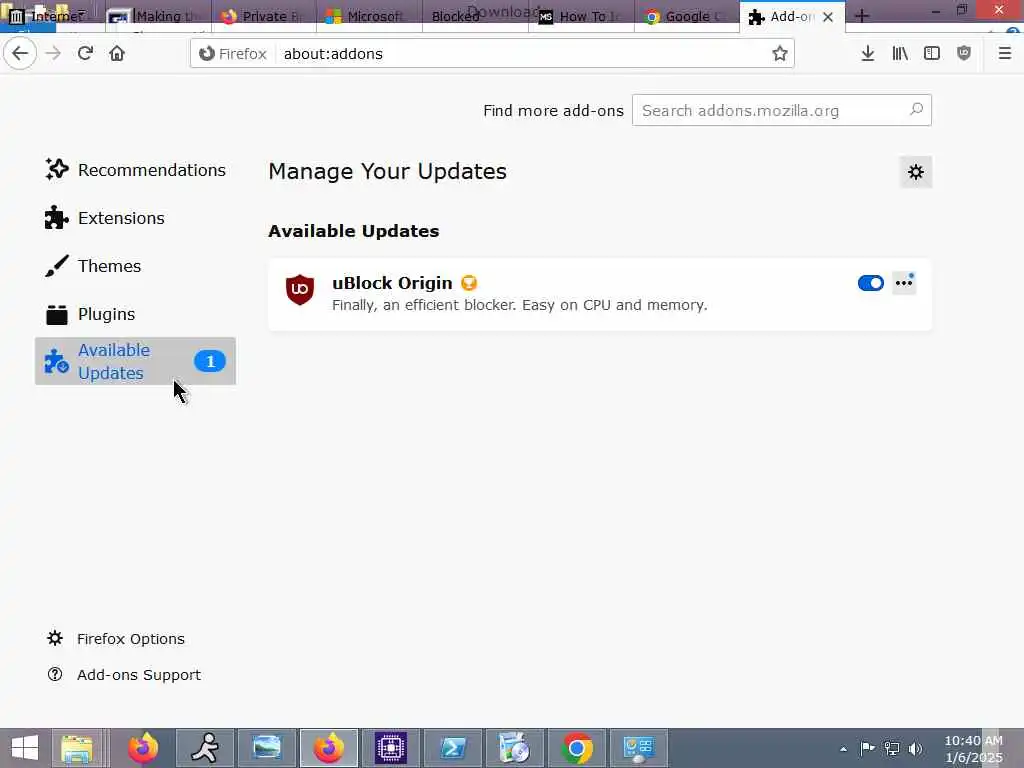Viewport: 1024px width, 768px height.
Task: Switch to the Private Browsing tab
Action: 264,16
